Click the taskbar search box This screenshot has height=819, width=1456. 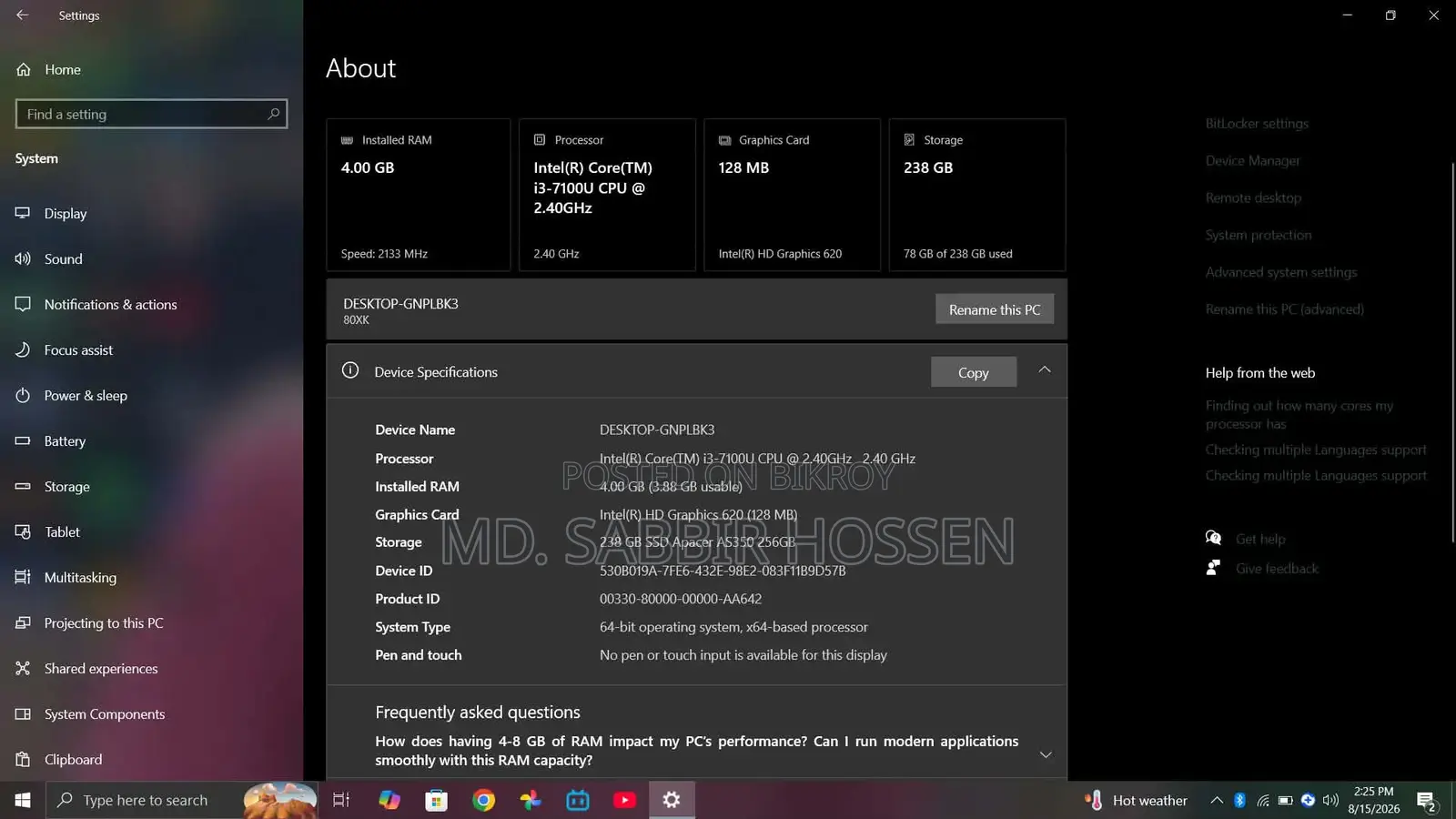(182, 800)
